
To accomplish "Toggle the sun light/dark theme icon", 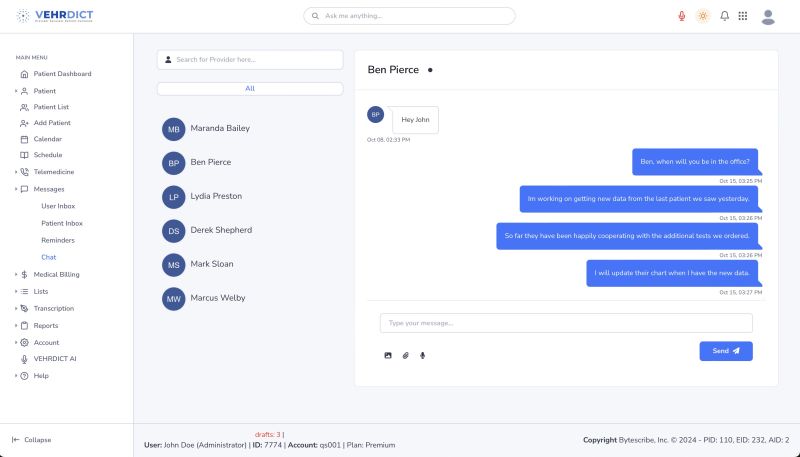I will [x=703, y=16].
